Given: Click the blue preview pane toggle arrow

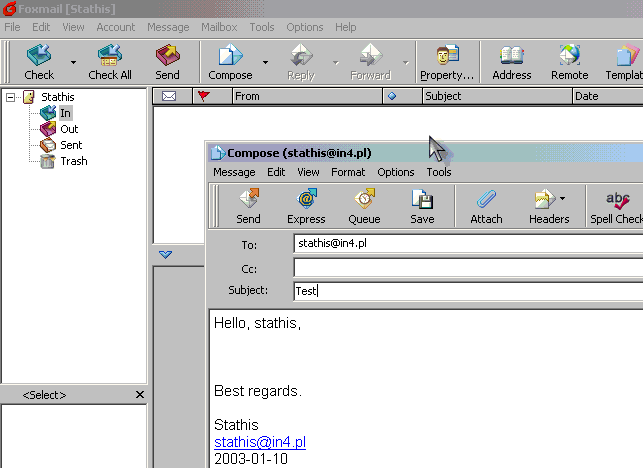Looking at the screenshot, I should coord(165,255).
